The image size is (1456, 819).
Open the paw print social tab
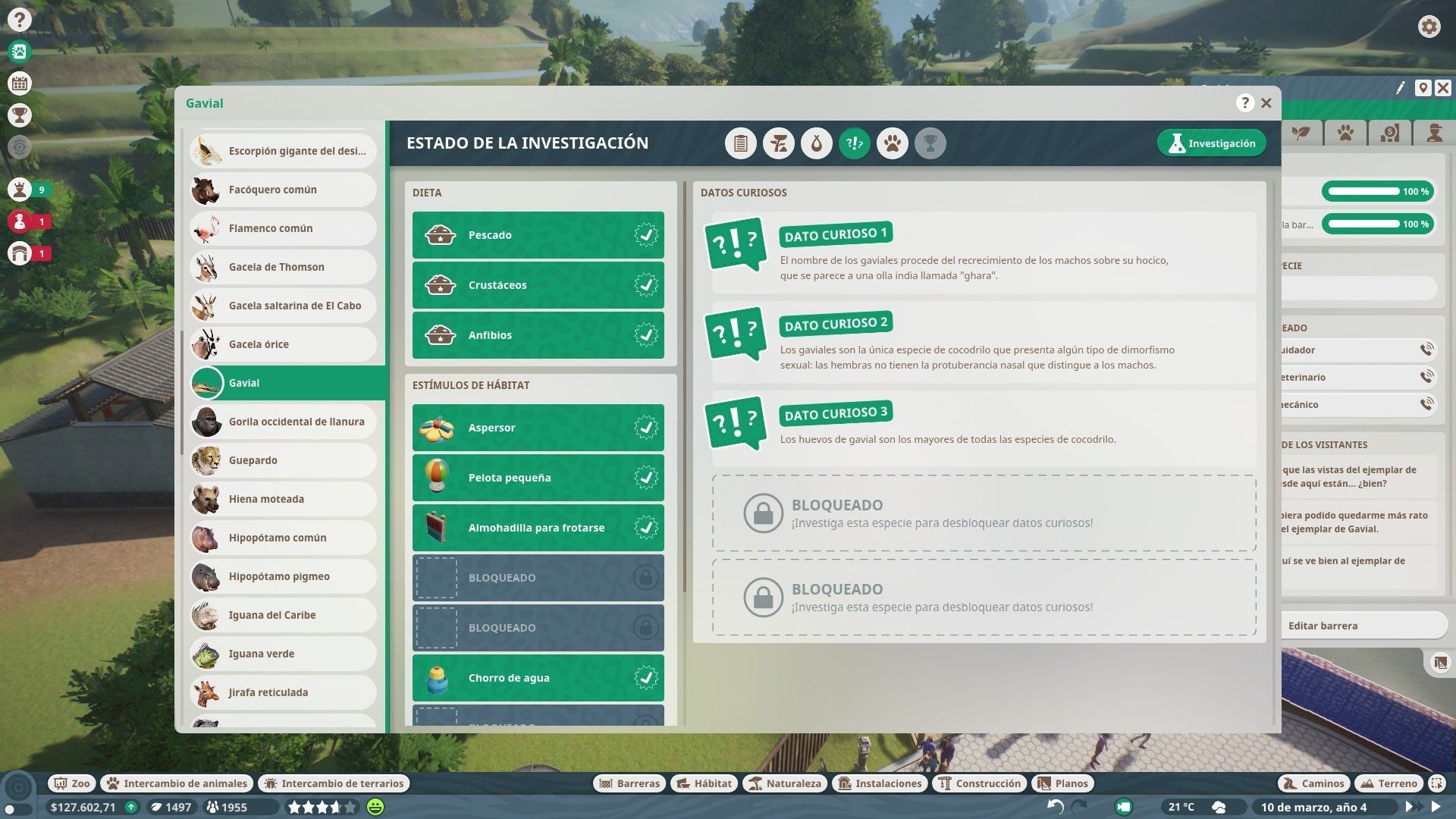click(x=892, y=143)
